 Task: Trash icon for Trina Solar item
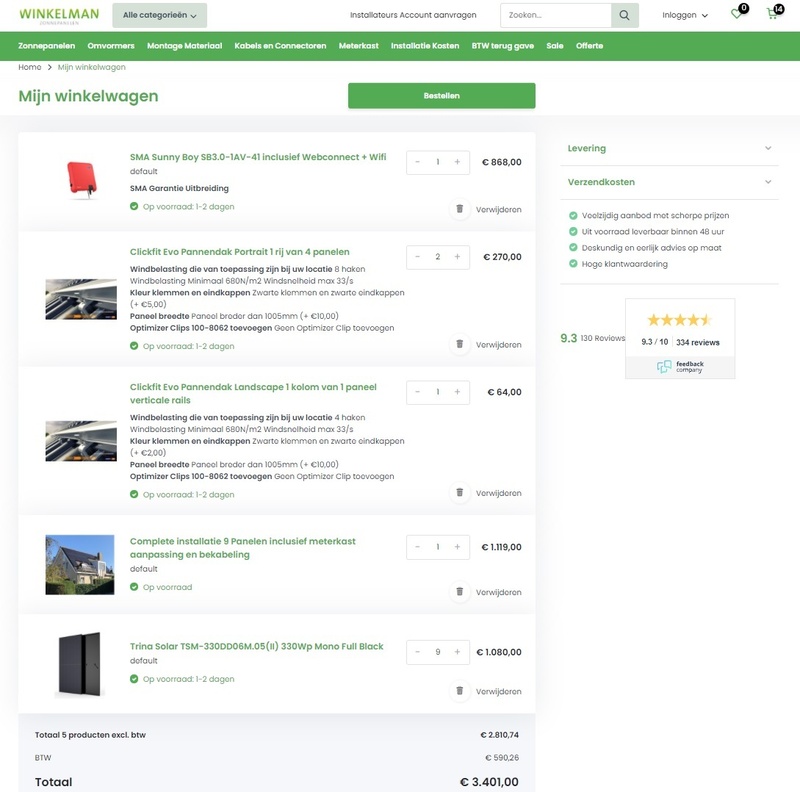(x=460, y=691)
